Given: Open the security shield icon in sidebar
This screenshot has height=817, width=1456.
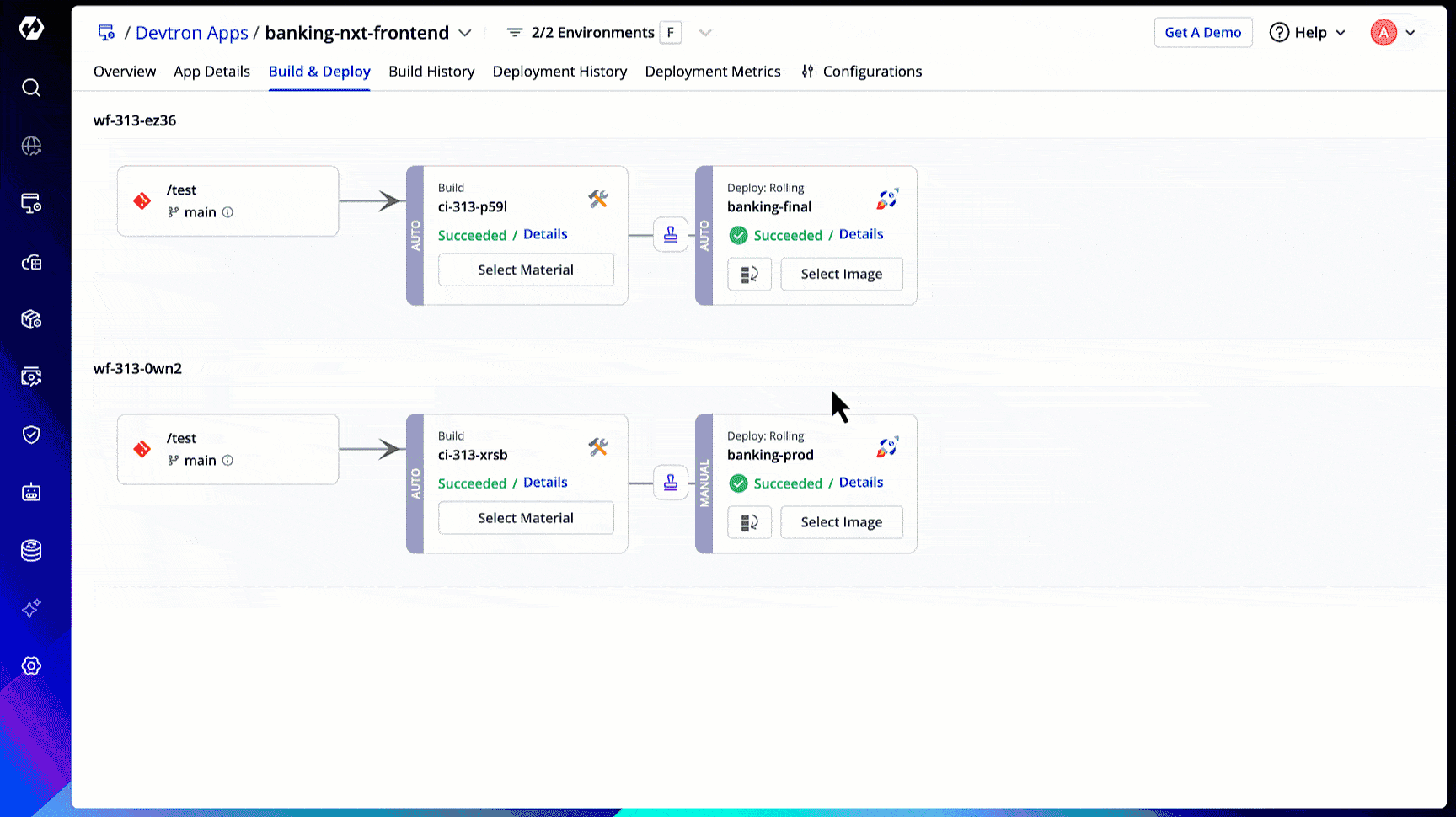Looking at the screenshot, I should 31,435.
